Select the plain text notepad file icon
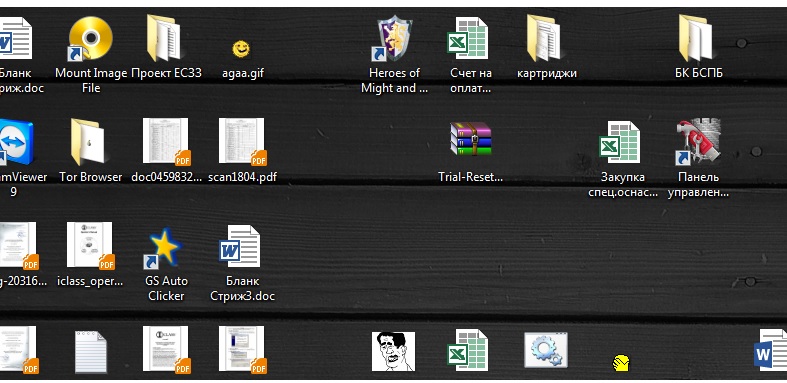 (91, 352)
